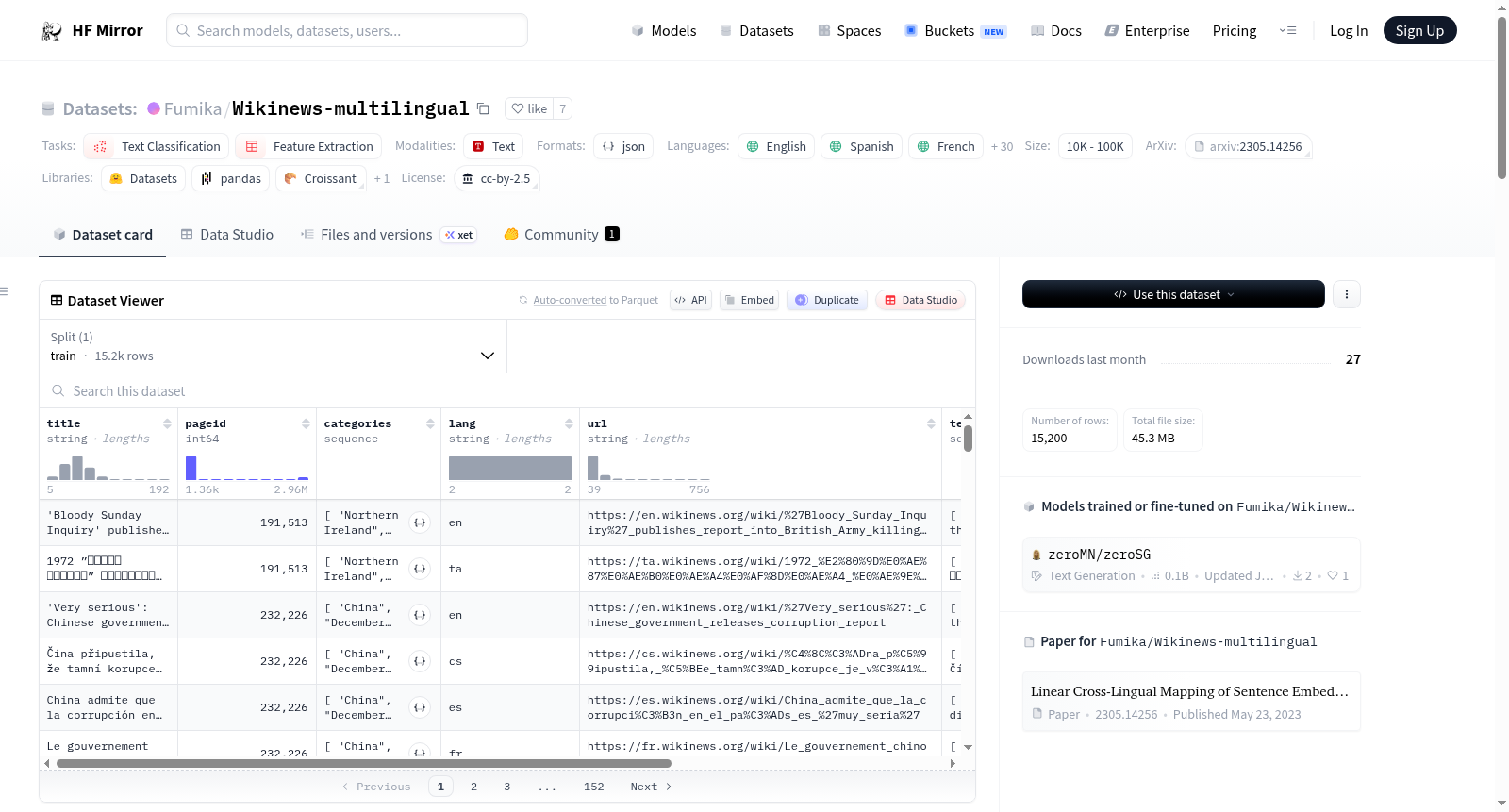Expand categories cell for 'Very serious' row
1509x812 pixels.
(420, 615)
